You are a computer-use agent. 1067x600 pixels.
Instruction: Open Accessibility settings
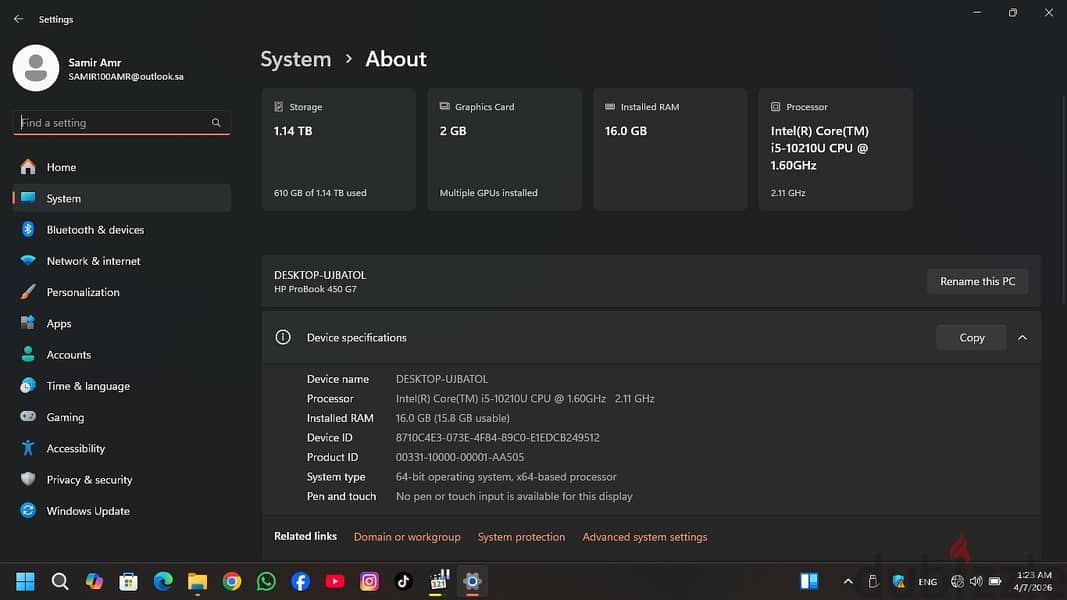pos(121,448)
